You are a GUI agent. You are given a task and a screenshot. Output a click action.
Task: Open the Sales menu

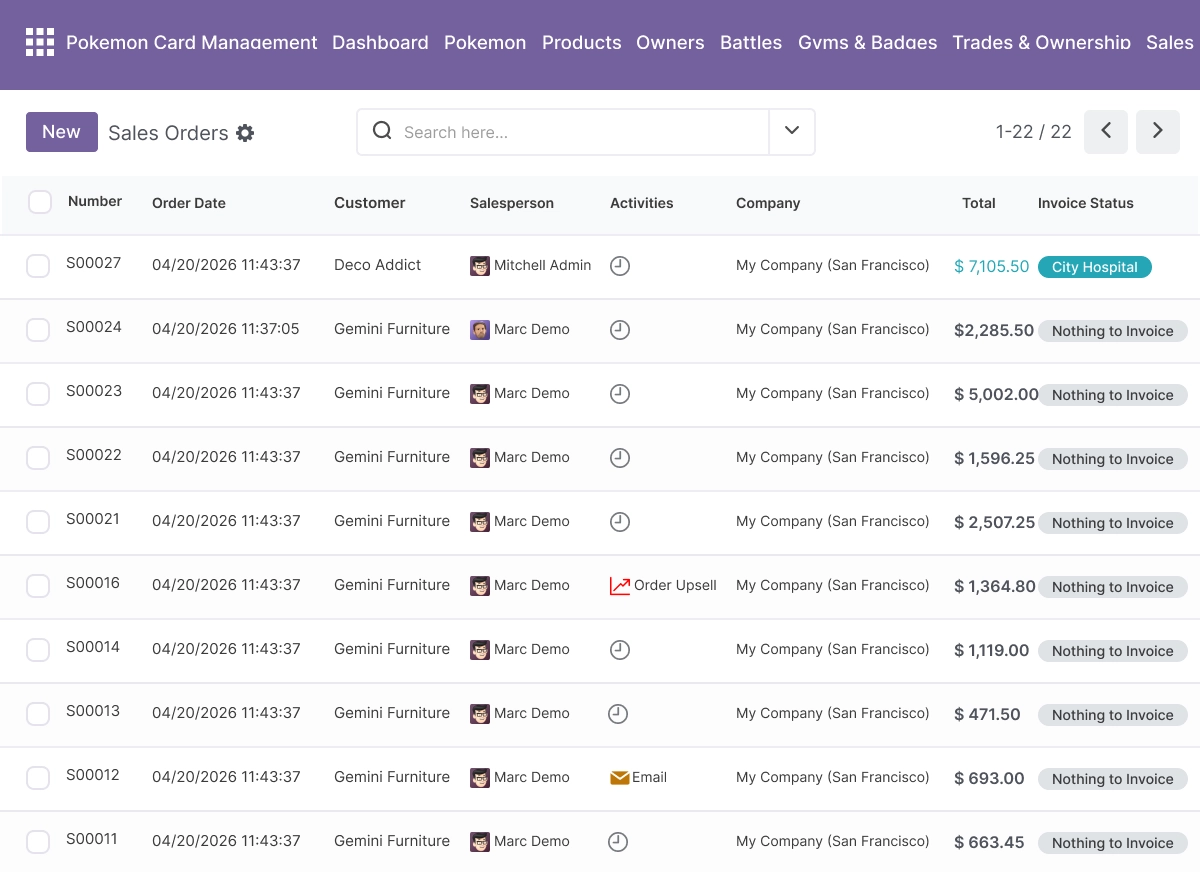tap(1170, 42)
